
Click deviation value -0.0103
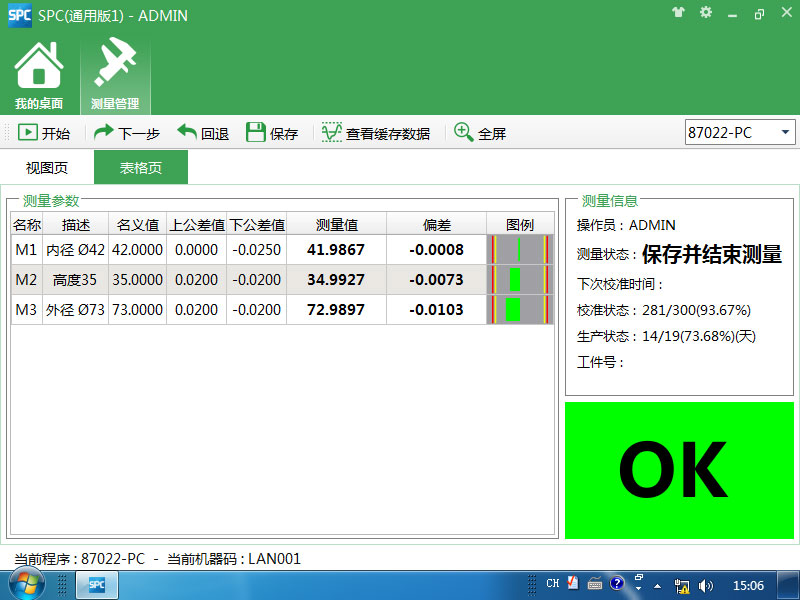(436, 310)
